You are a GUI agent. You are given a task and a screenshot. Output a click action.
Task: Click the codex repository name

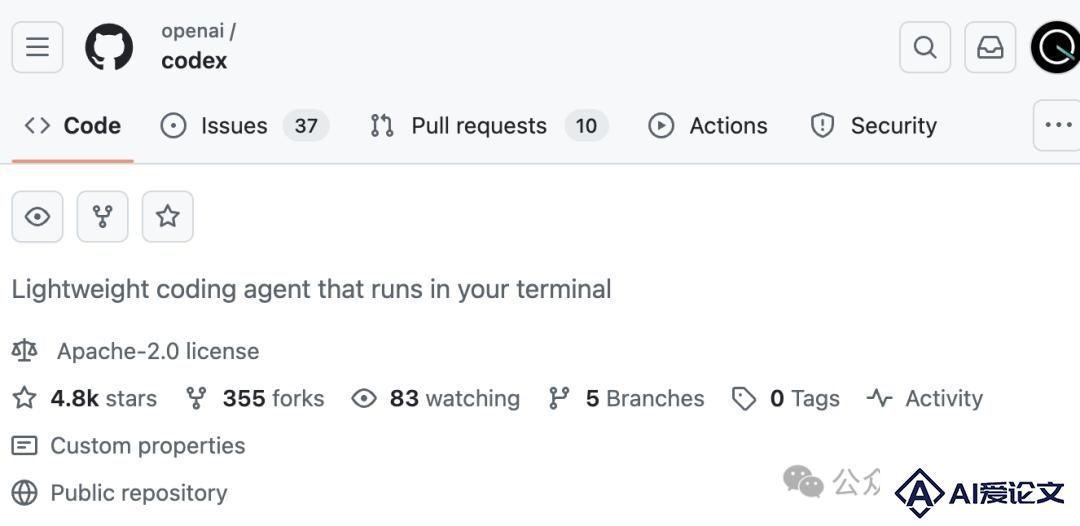(194, 61)
